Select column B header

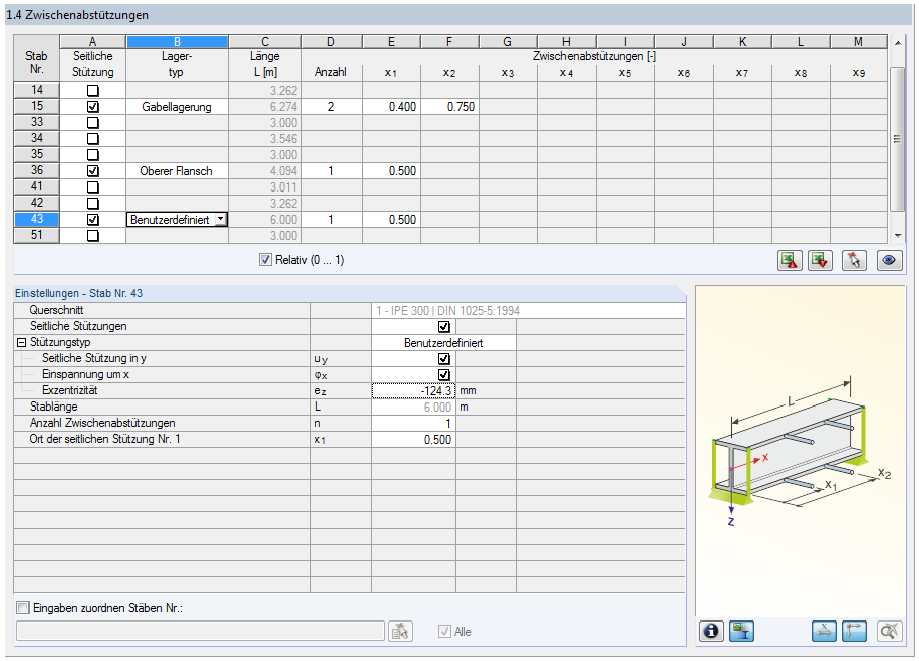tap(177, 42)
